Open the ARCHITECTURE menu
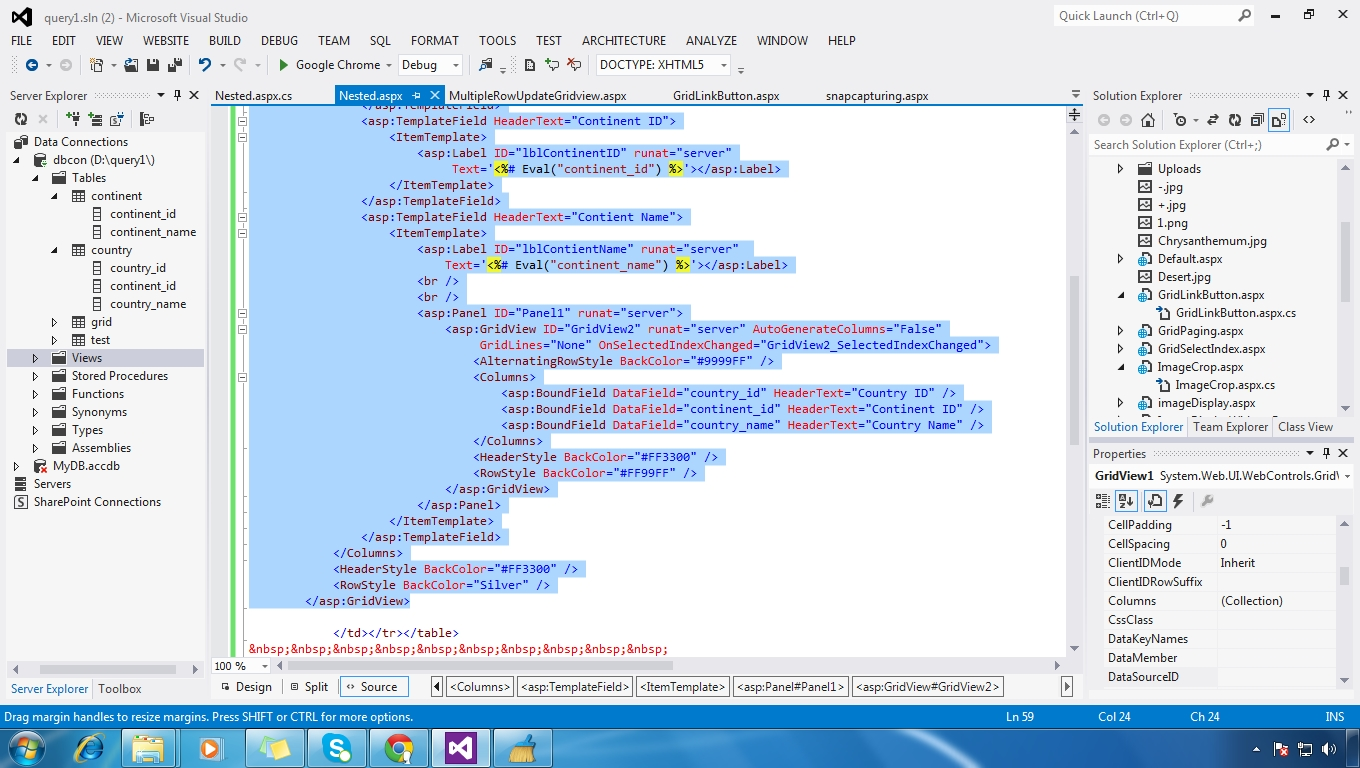This screenshot has width=1360, height=768. point(623,41)
